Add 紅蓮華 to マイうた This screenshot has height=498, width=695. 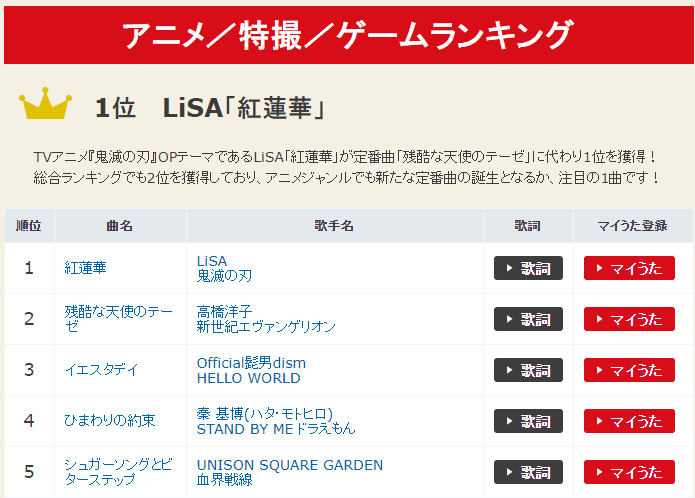point(629,268)
